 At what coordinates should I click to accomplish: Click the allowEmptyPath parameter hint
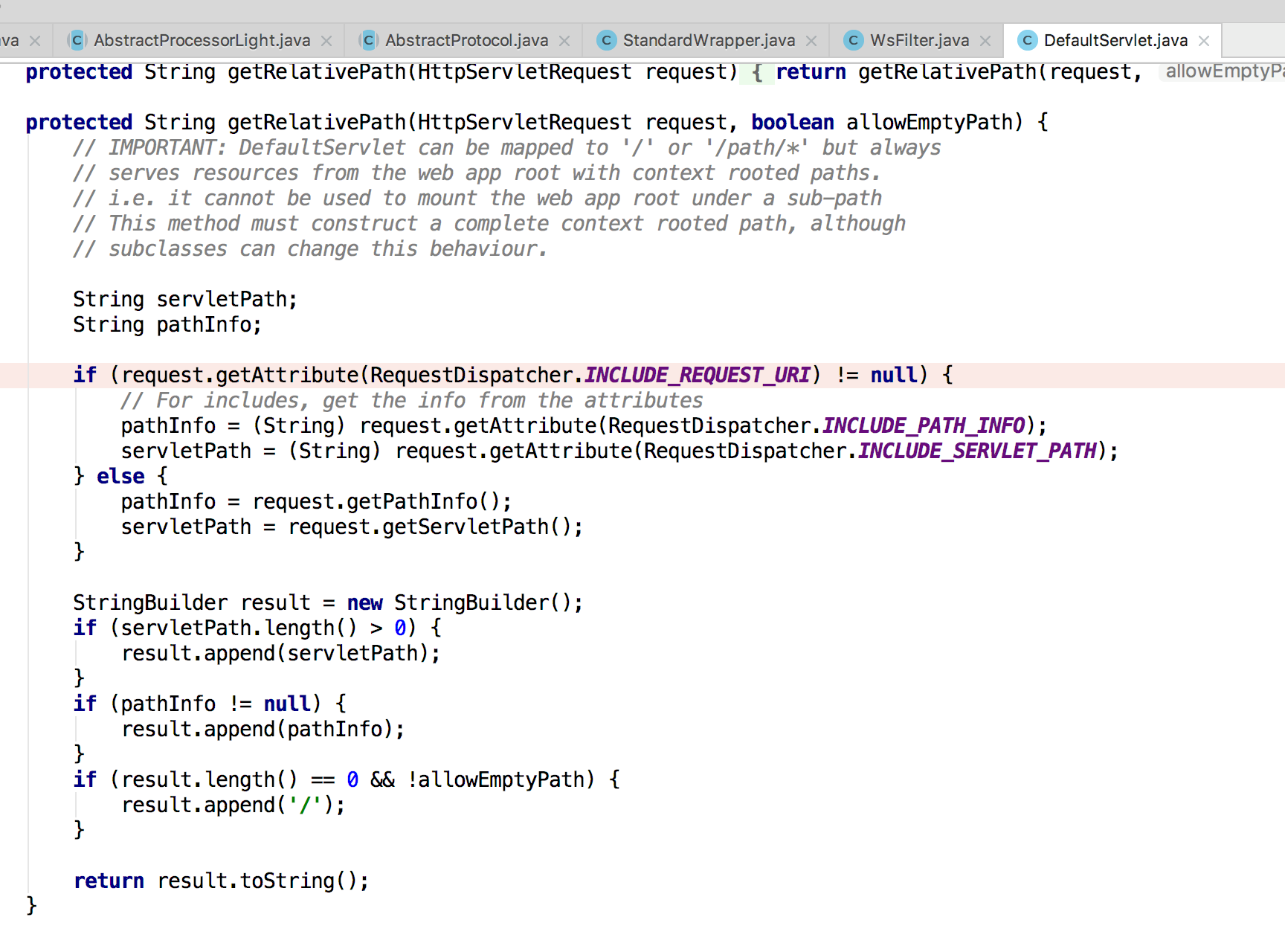[x=1223, y=71]
